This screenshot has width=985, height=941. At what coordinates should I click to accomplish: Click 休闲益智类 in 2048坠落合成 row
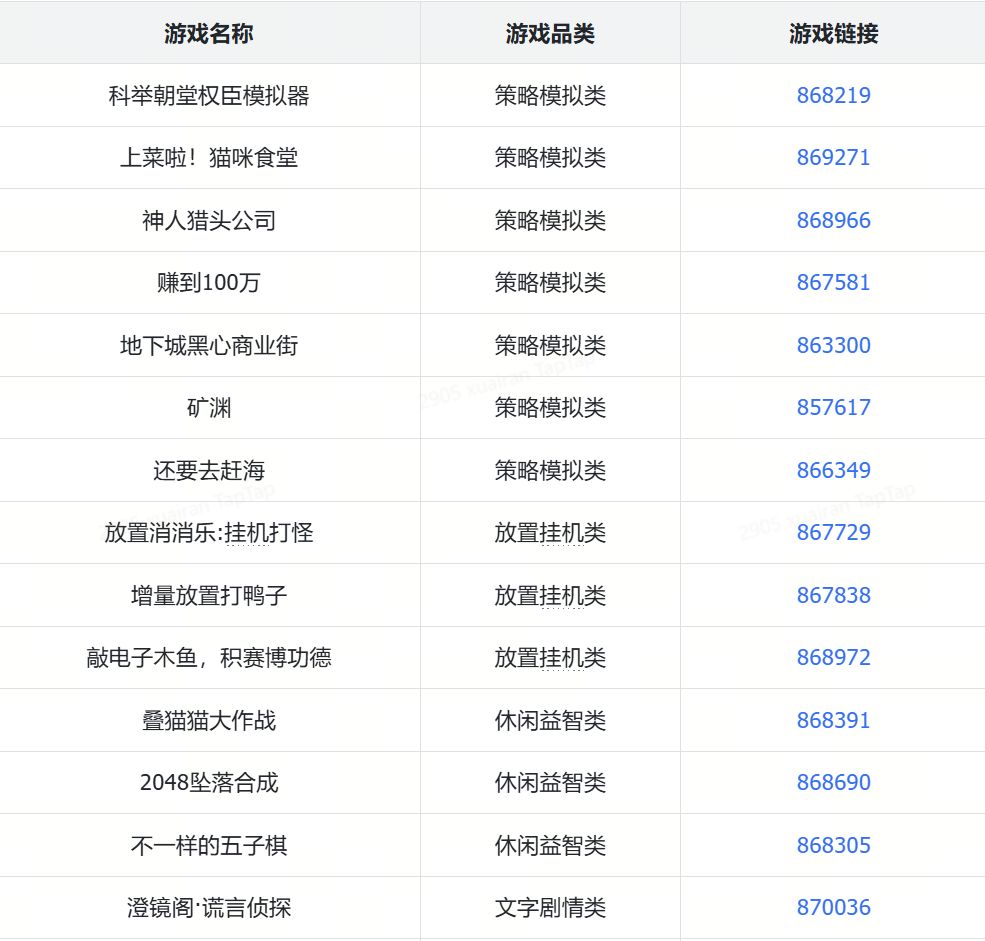click(550, 783)
